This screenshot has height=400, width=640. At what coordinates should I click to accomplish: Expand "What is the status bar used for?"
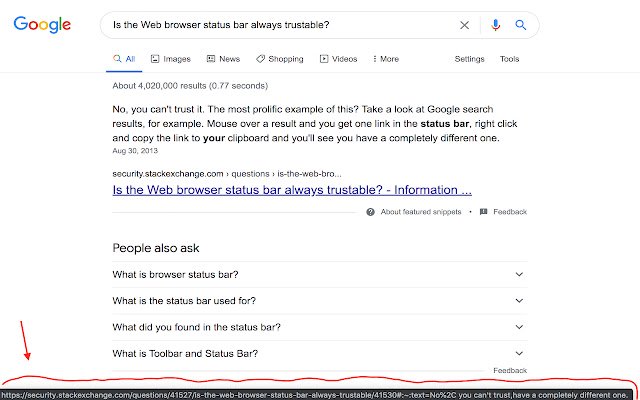pyautogui.click(x=320, y=301)
